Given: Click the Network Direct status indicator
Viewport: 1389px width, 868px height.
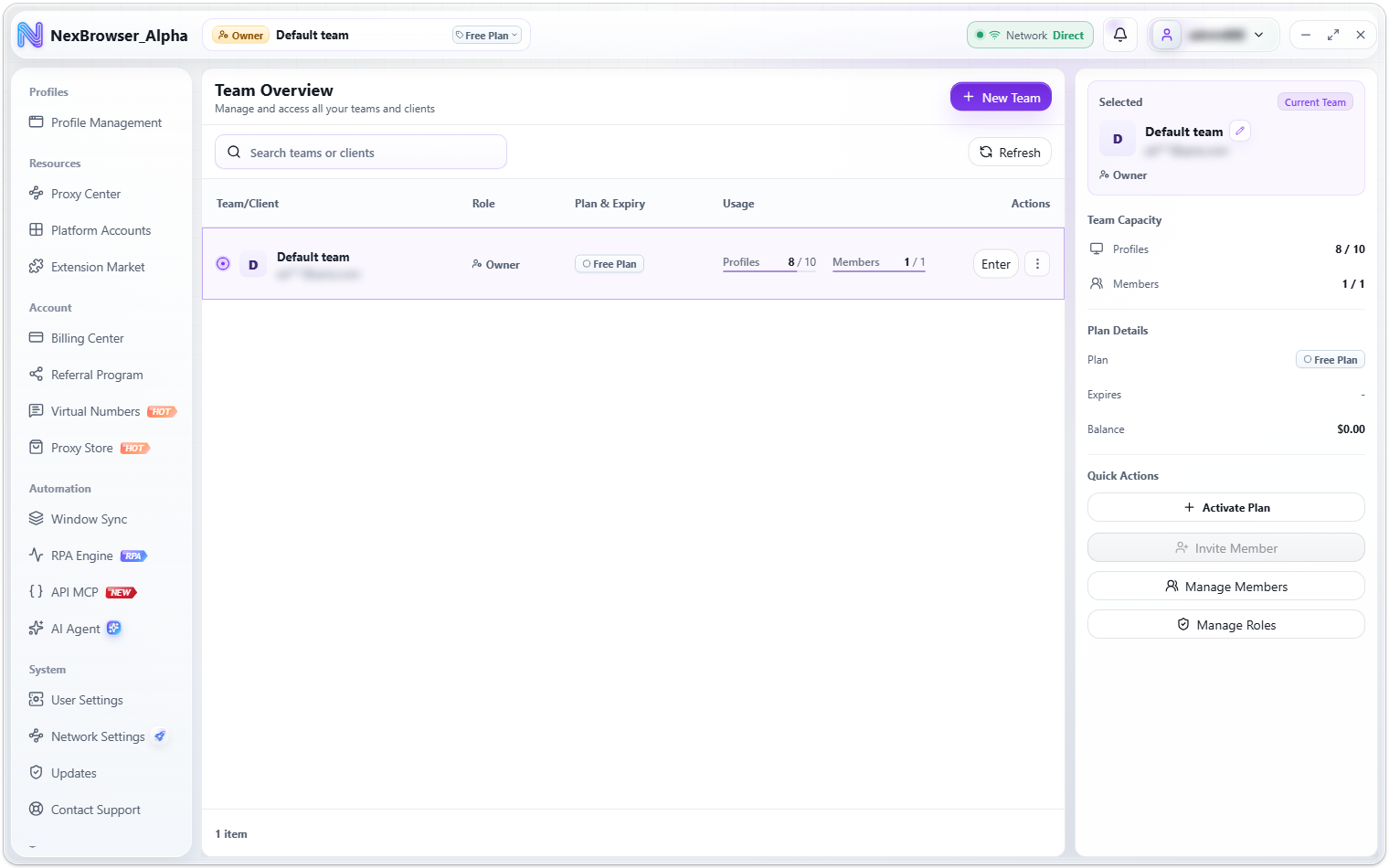Looking at the screenshot, I should point(1031,35).
